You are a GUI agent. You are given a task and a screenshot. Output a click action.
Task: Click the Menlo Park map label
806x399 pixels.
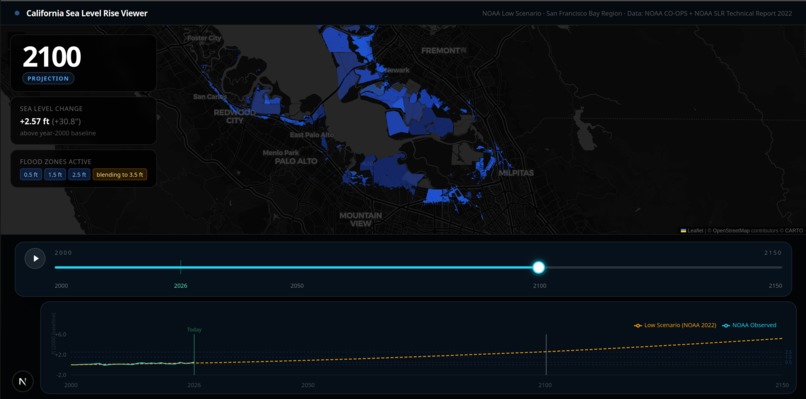281,153
